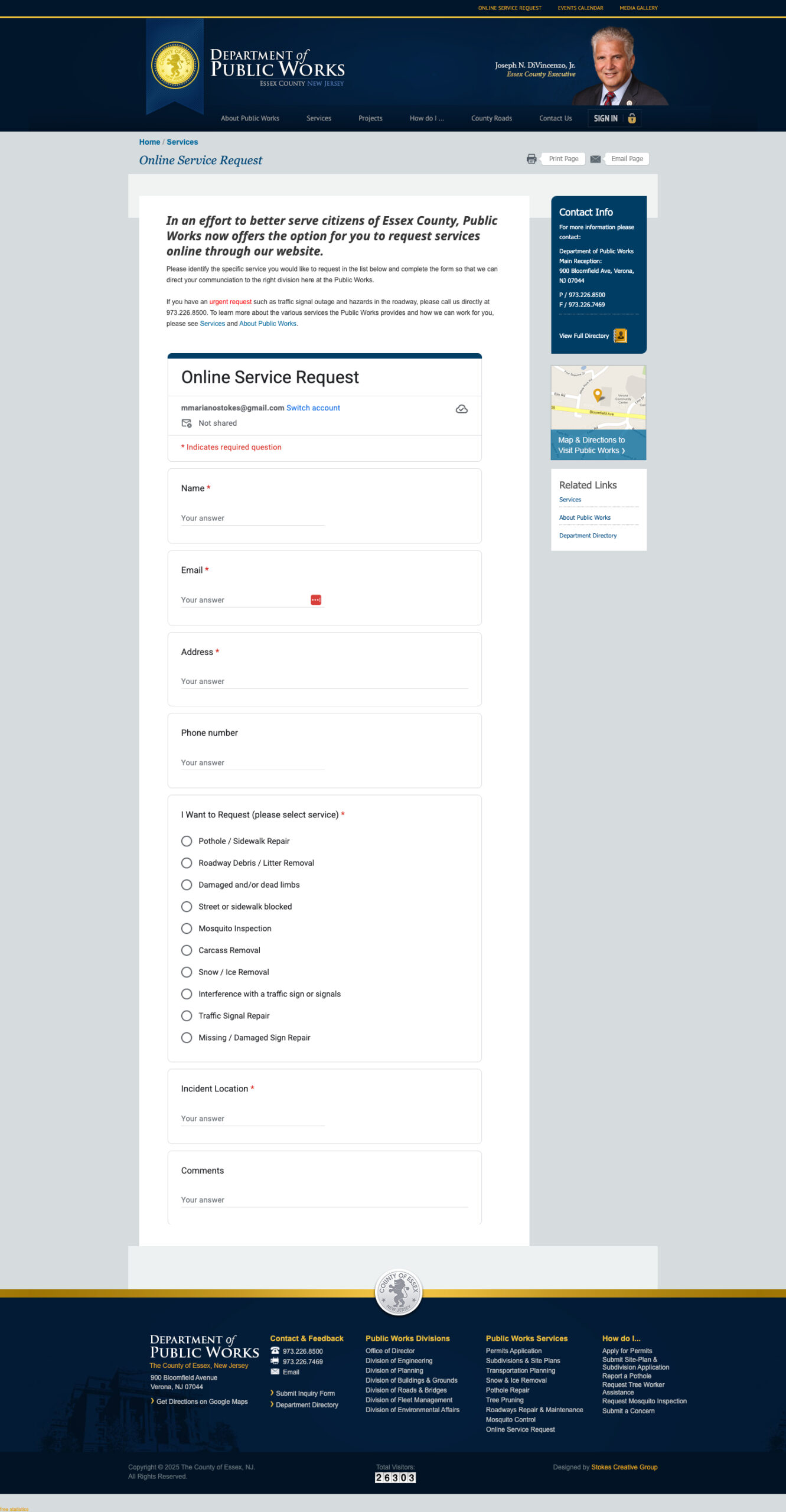Click the Name answer input field

[252, 518]
